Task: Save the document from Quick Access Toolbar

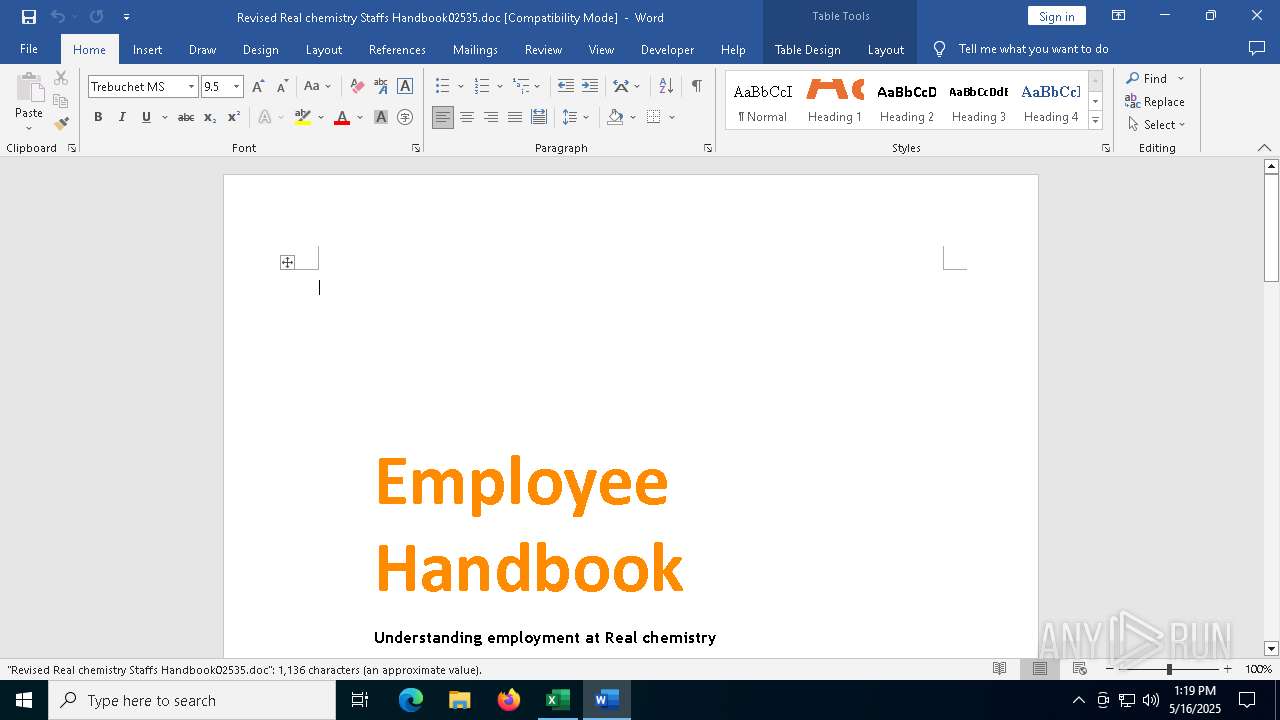Action: [x=28, y=16]
